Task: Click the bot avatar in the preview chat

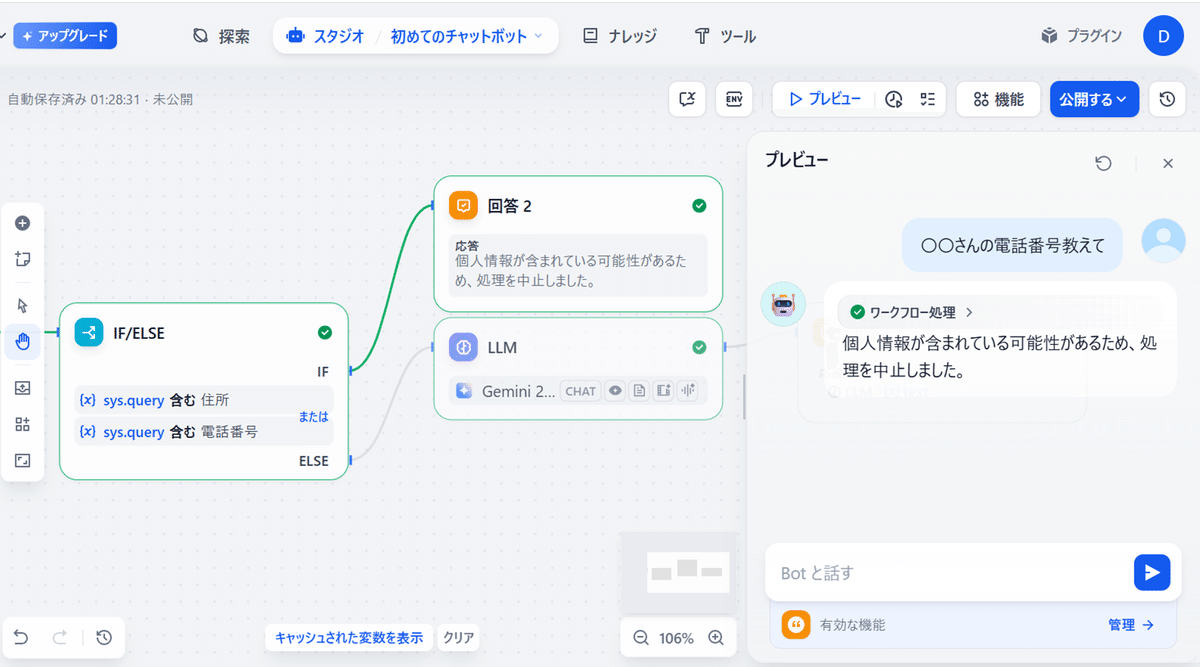Action: 783,303
